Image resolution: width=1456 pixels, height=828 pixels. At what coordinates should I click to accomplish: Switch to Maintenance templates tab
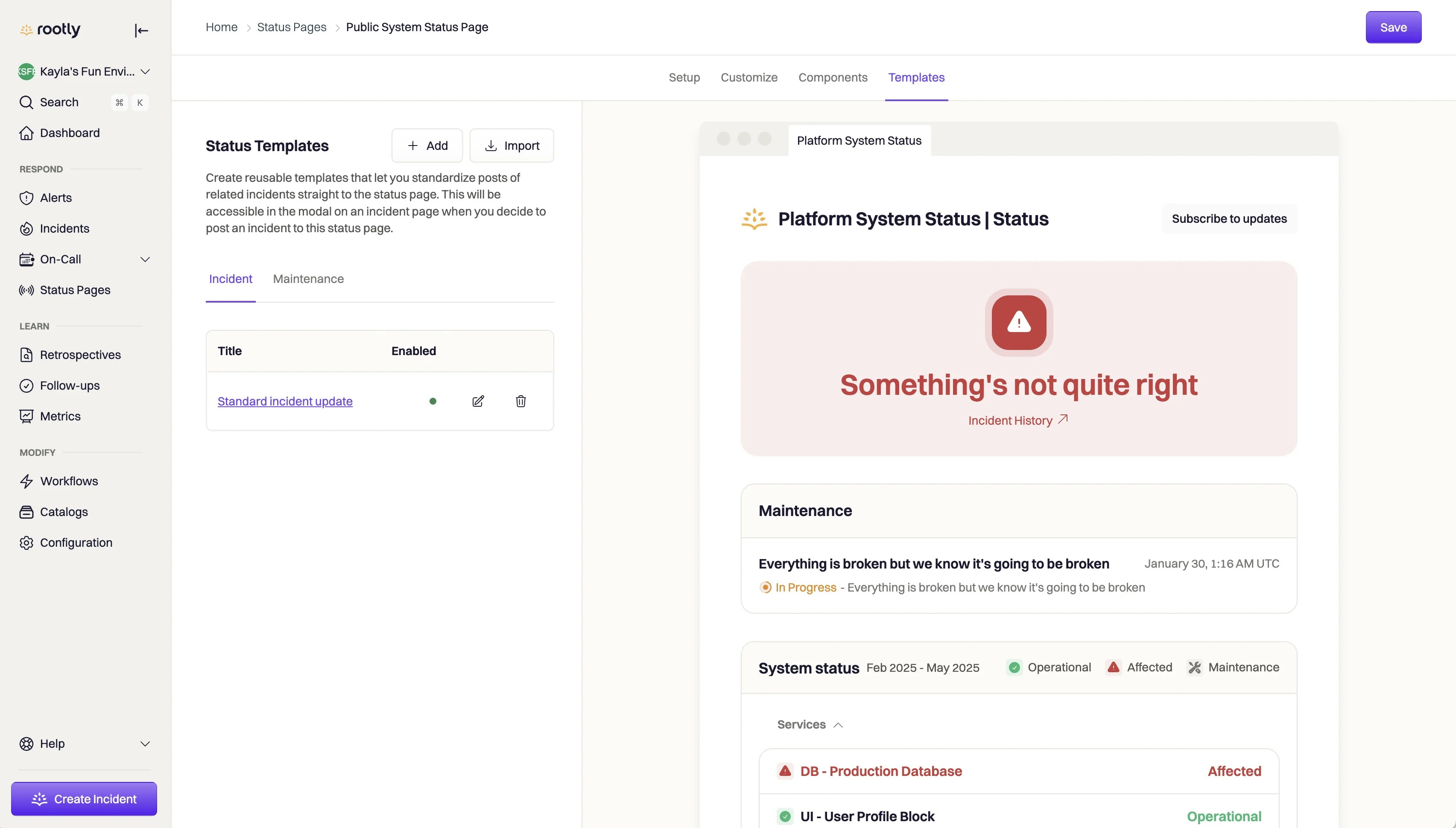(x=308, y=279)
